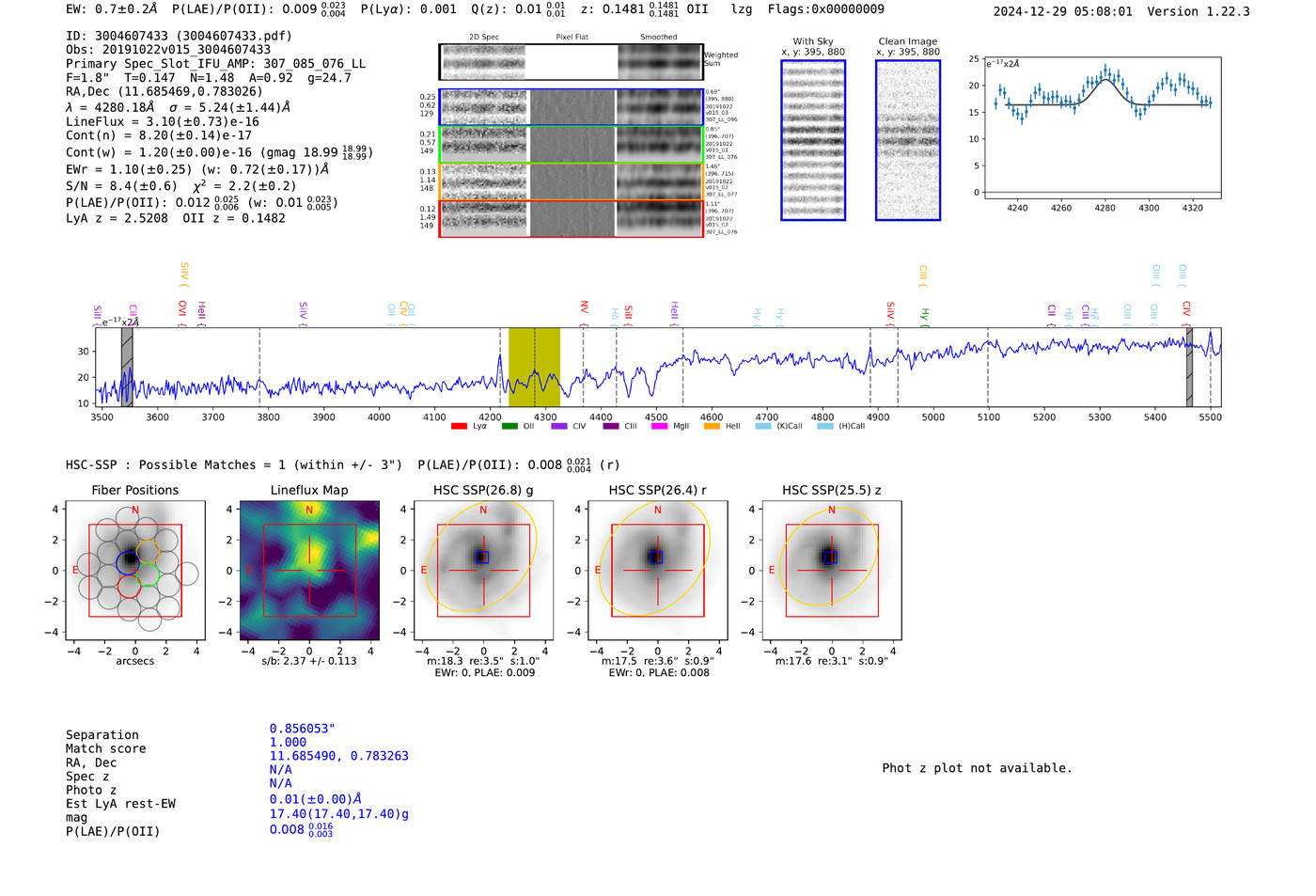Click the Flags:0x00000009 text
The width and height of the screenshot is (1316, 896).
pyautogui.click(x=826, y=8)
